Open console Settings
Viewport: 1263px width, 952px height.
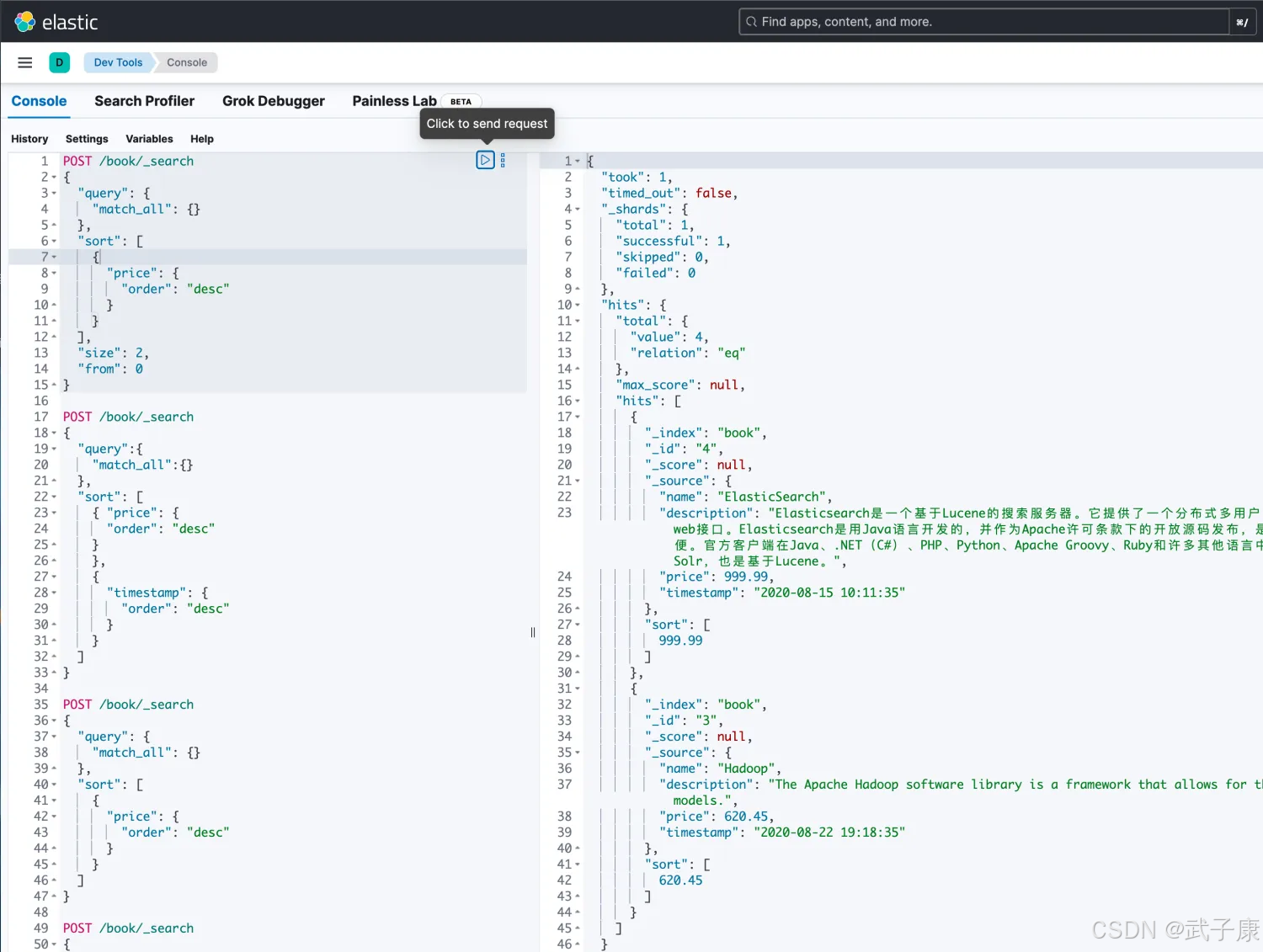tap(87, 139)
